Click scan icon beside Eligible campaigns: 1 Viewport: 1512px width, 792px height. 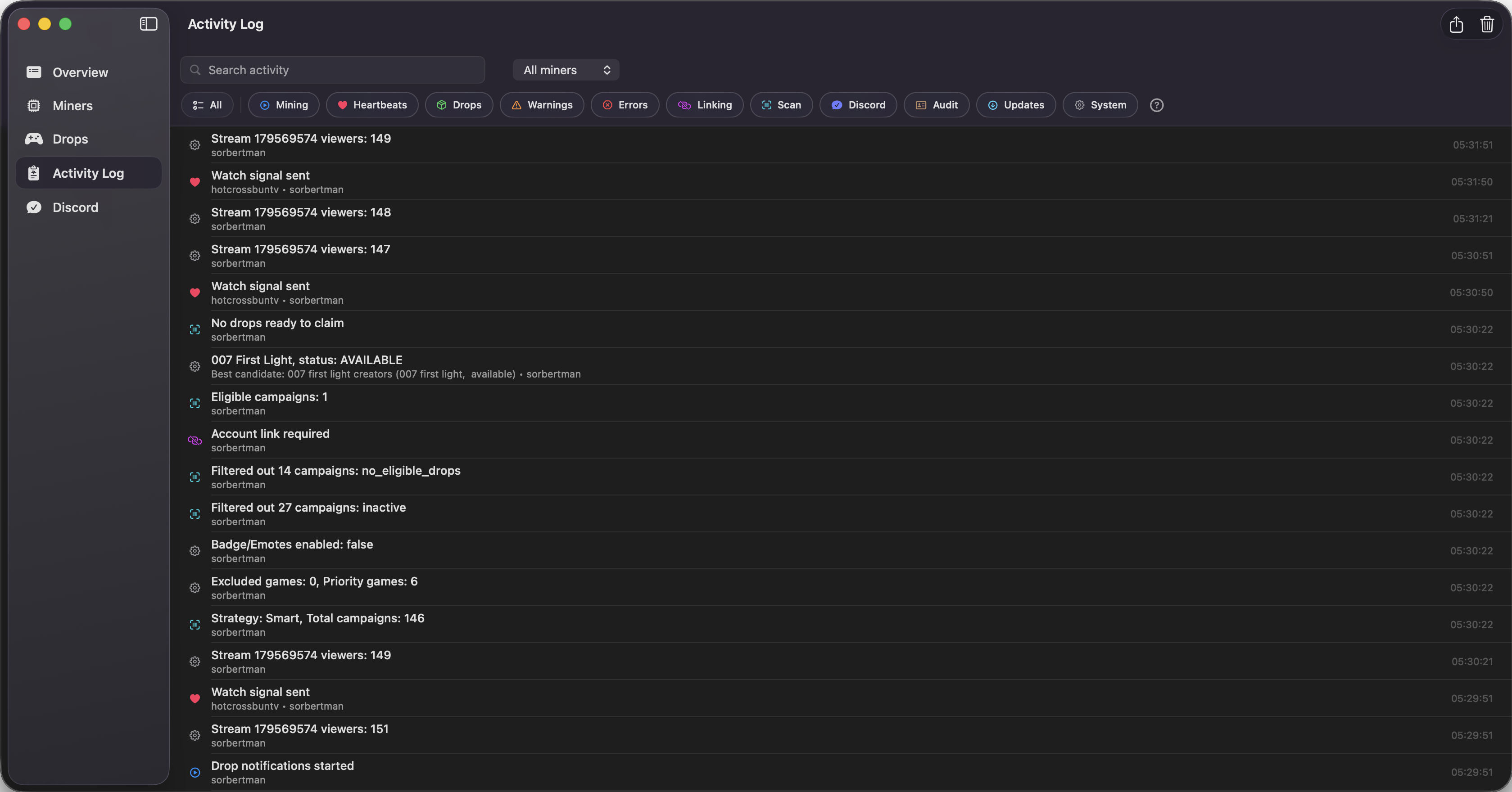pyautogui.click(x=195, y=404)
